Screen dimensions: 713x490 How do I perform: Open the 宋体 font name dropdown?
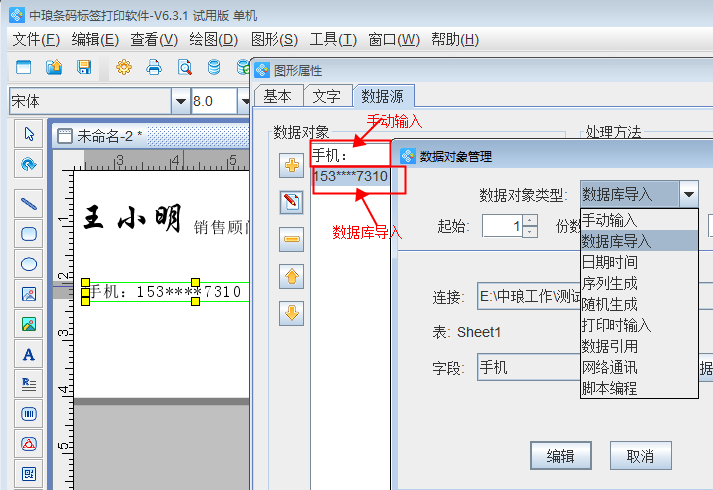180,101
